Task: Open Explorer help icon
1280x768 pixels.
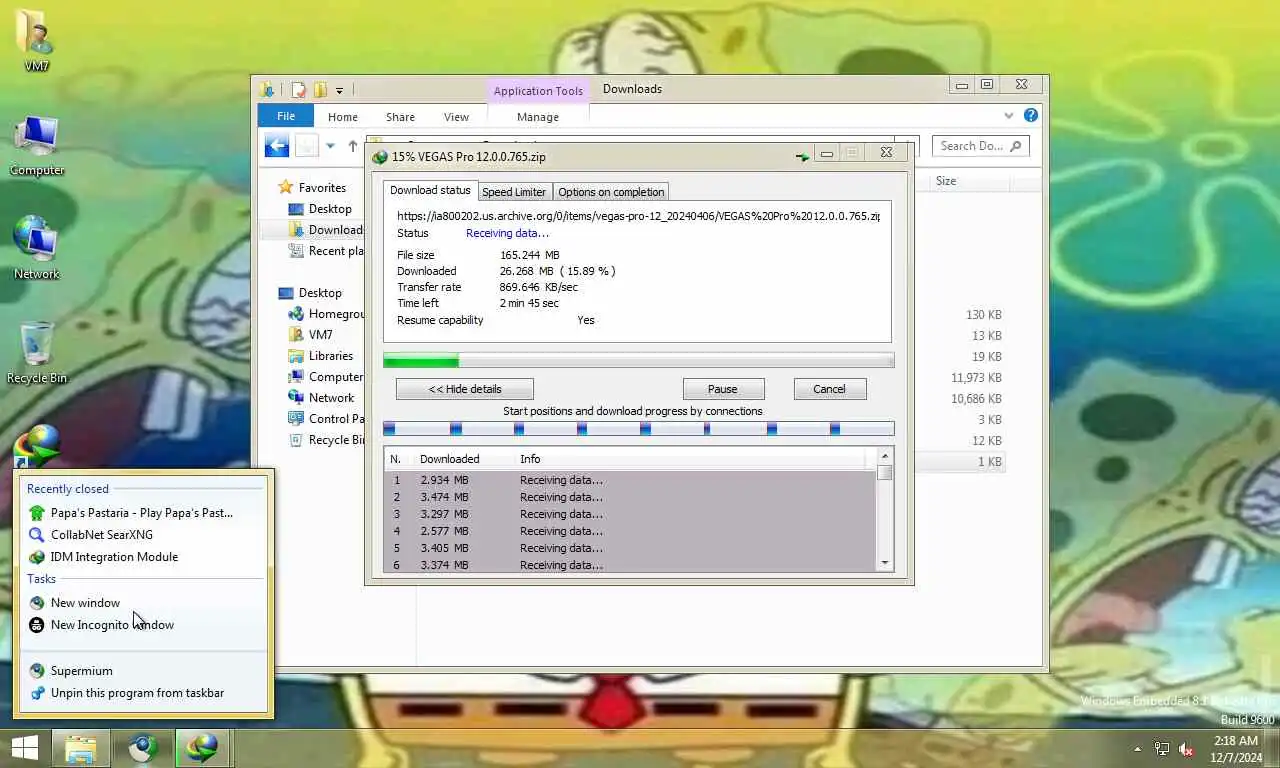Action: click(x=1031, y=116)
